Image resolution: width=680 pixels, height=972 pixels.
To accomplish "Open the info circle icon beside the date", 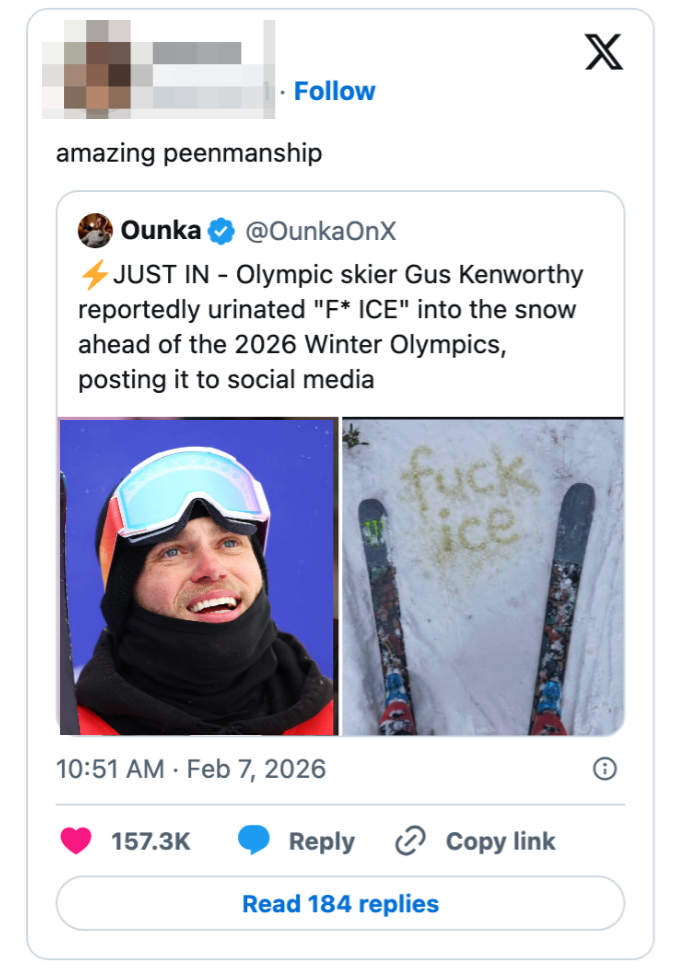I will click(604, 768).
